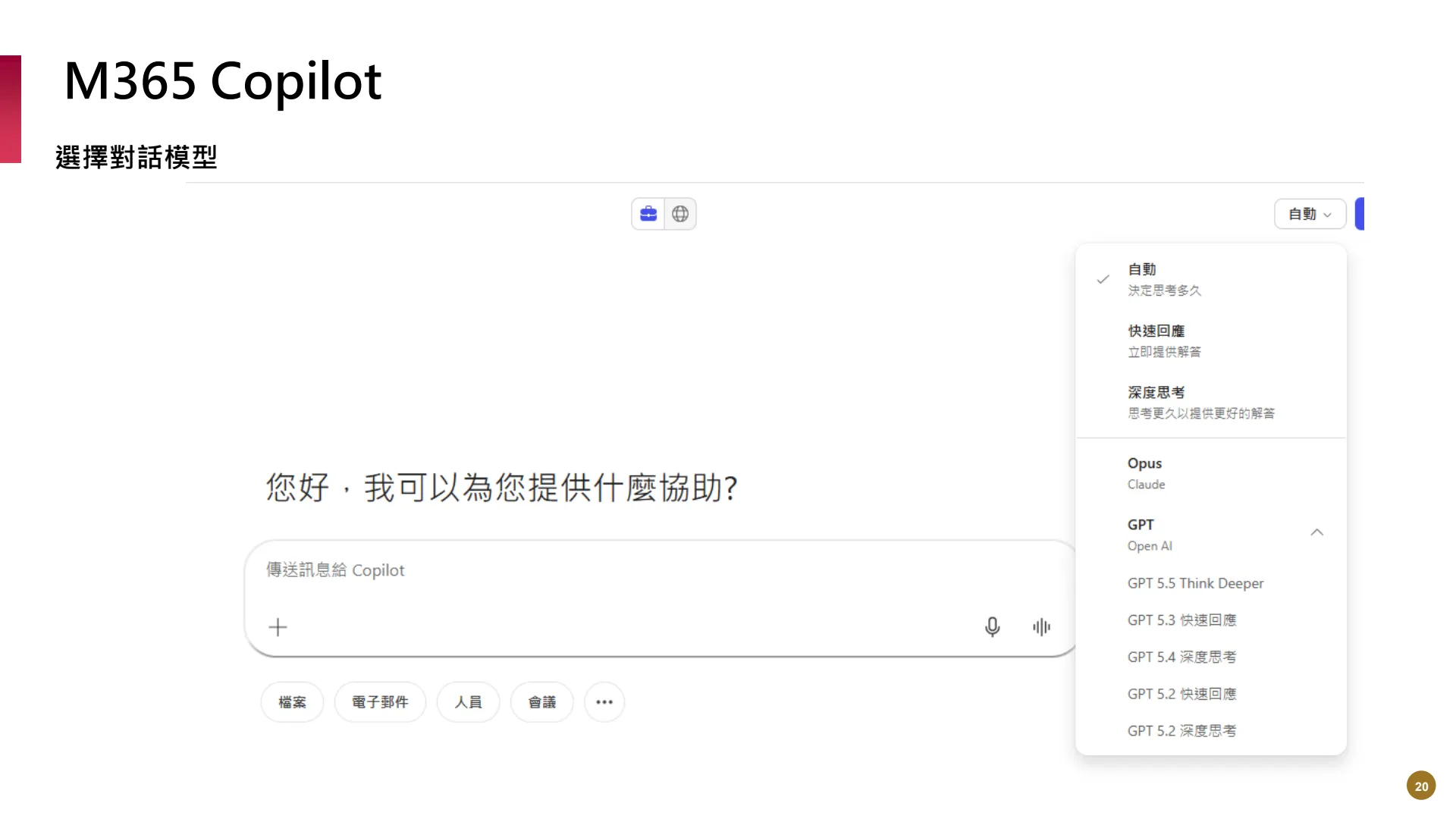Switch to the Work briefcase mode
Viewport: 1456px width, 819px height.
648,214
